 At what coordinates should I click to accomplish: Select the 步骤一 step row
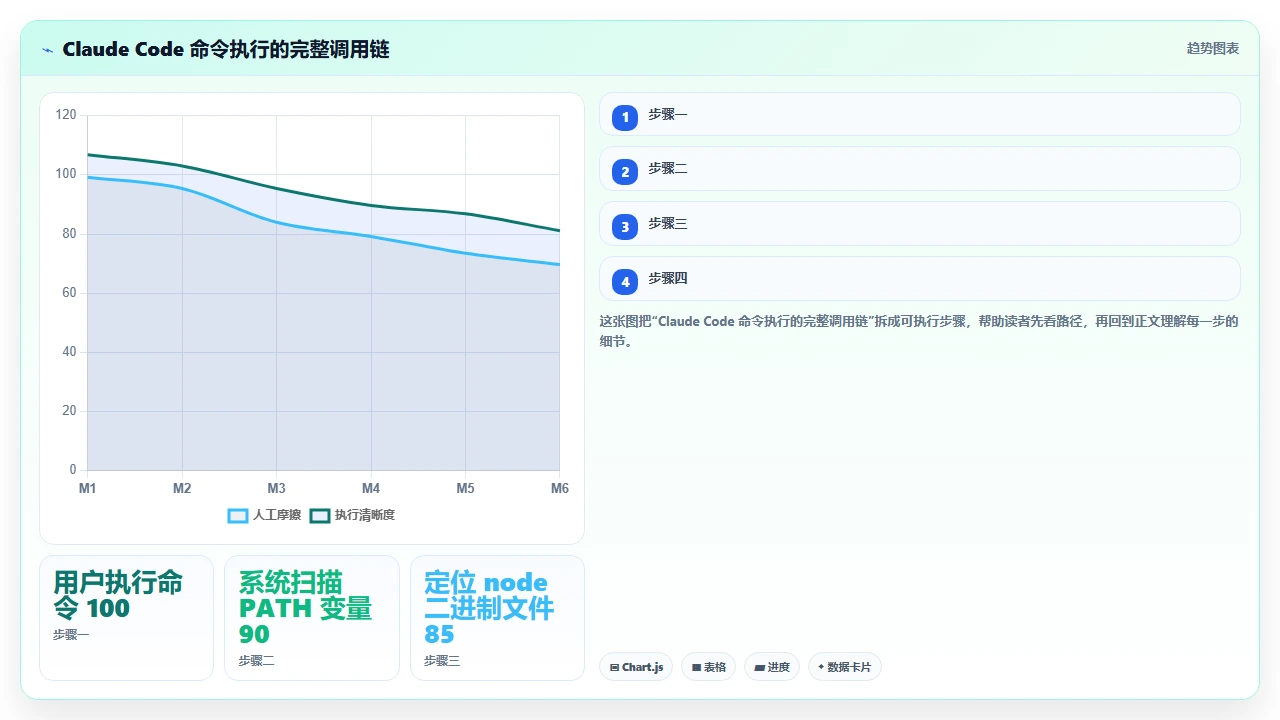(x=919, y=114)
